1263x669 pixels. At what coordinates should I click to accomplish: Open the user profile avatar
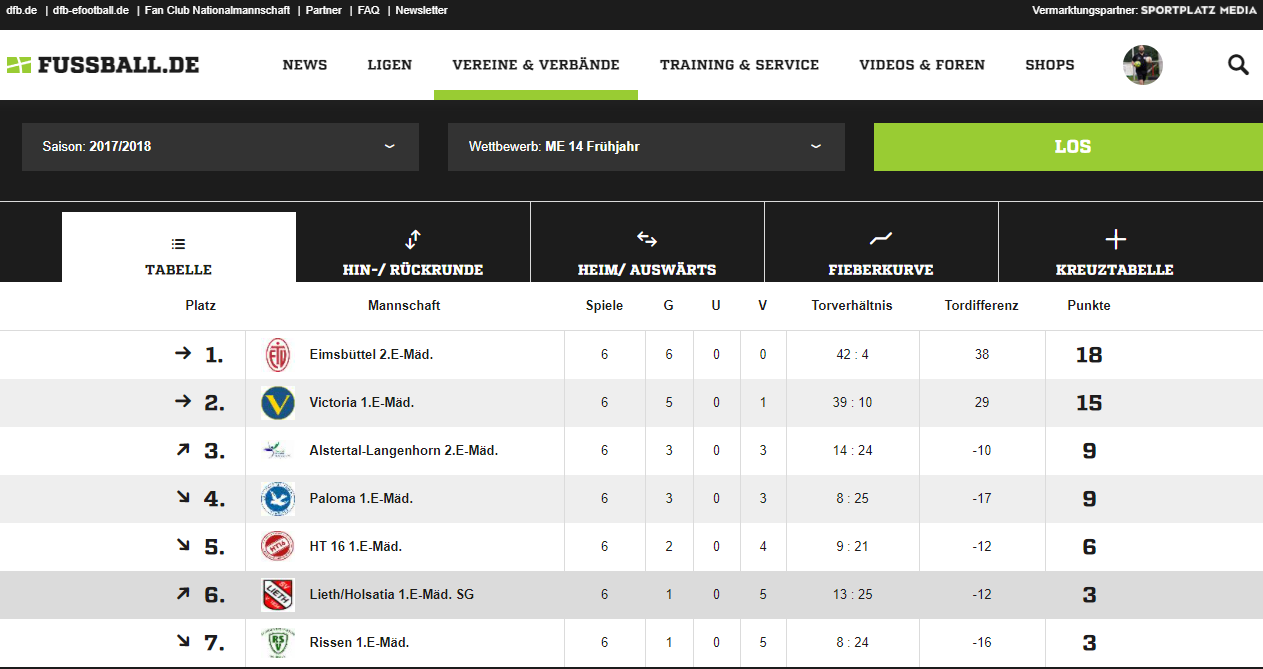1142,65
